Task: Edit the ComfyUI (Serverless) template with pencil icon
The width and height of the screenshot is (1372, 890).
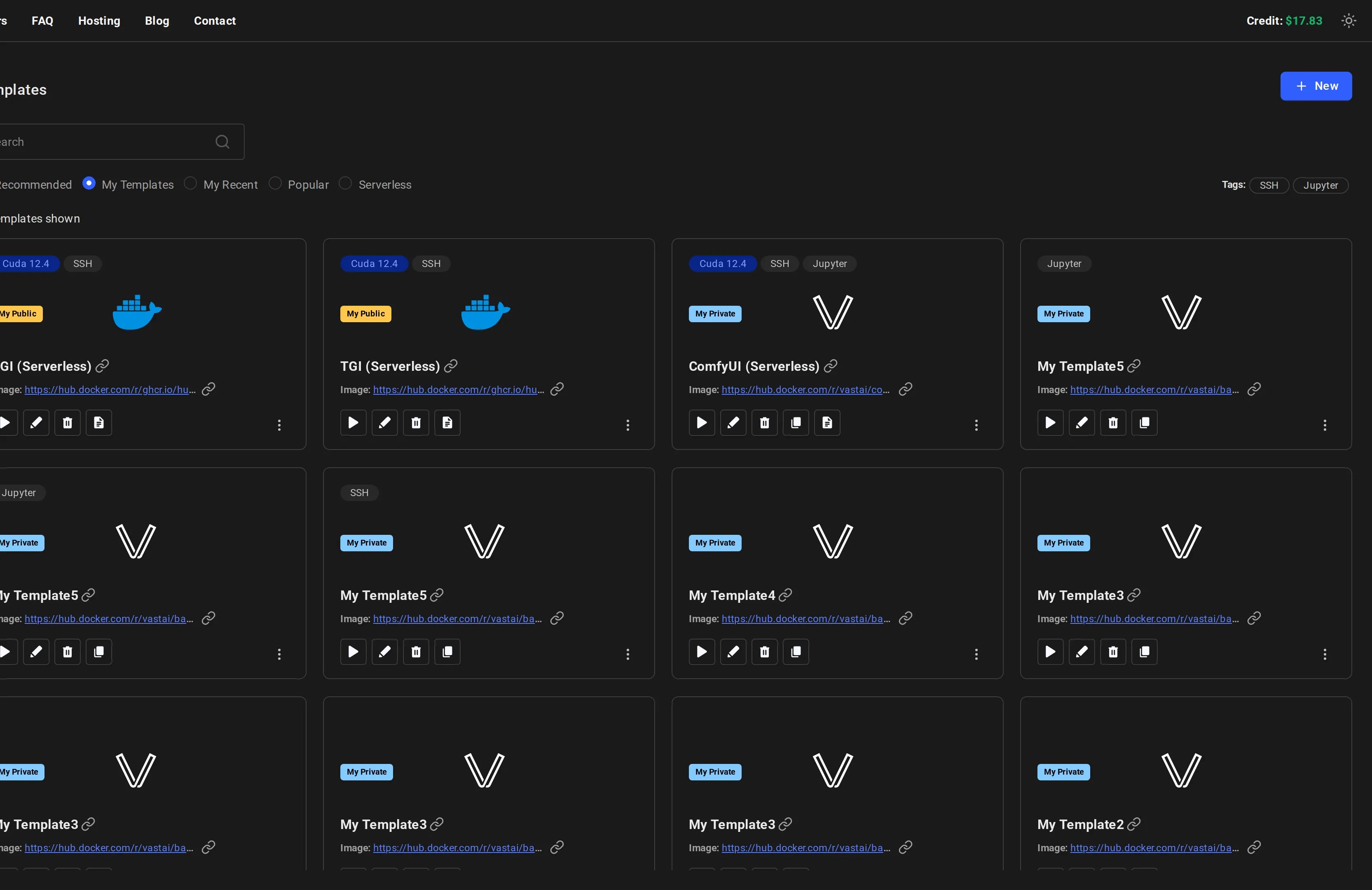Action: 733,422
